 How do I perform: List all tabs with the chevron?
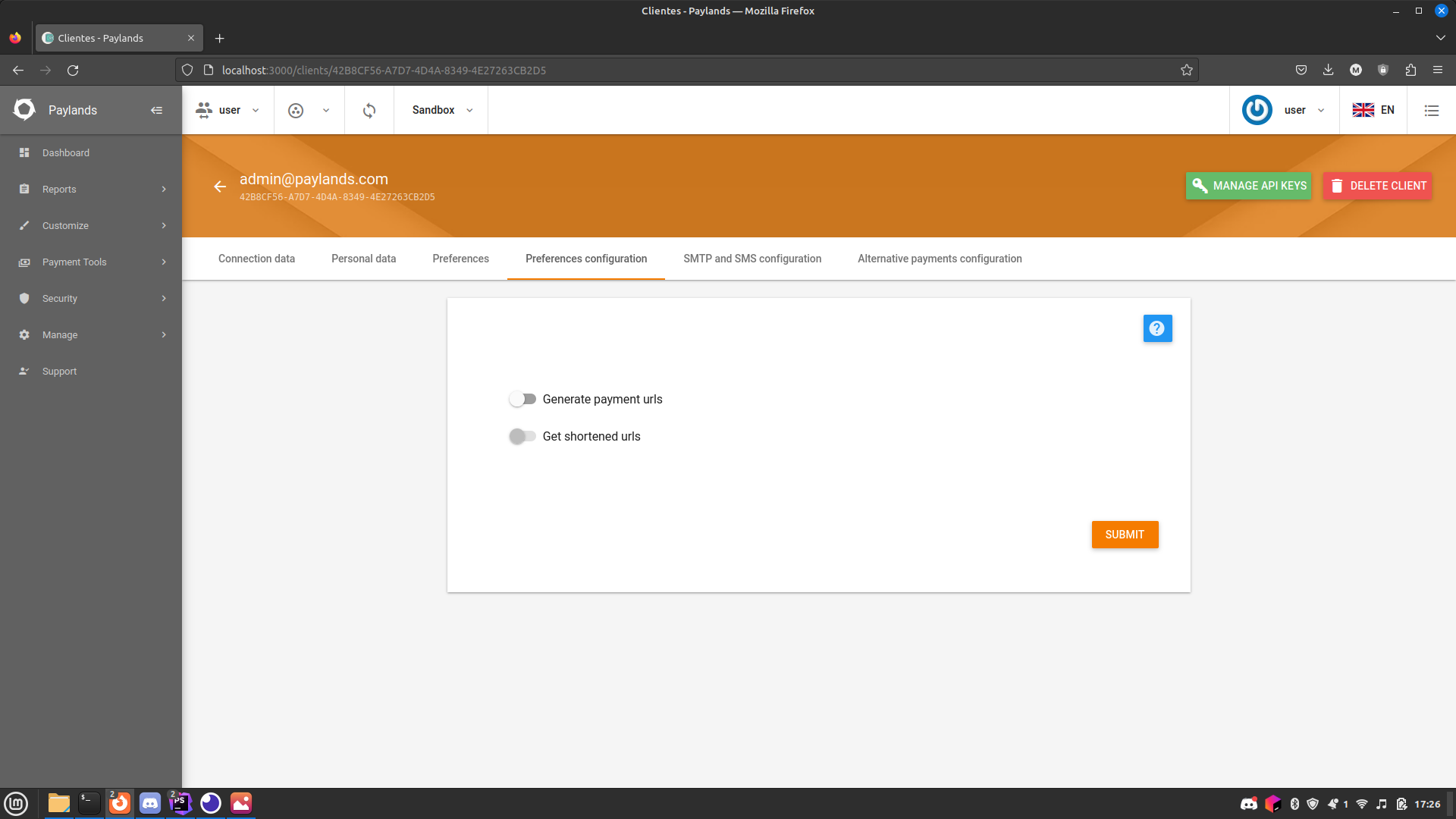[x=1440, y=38]
